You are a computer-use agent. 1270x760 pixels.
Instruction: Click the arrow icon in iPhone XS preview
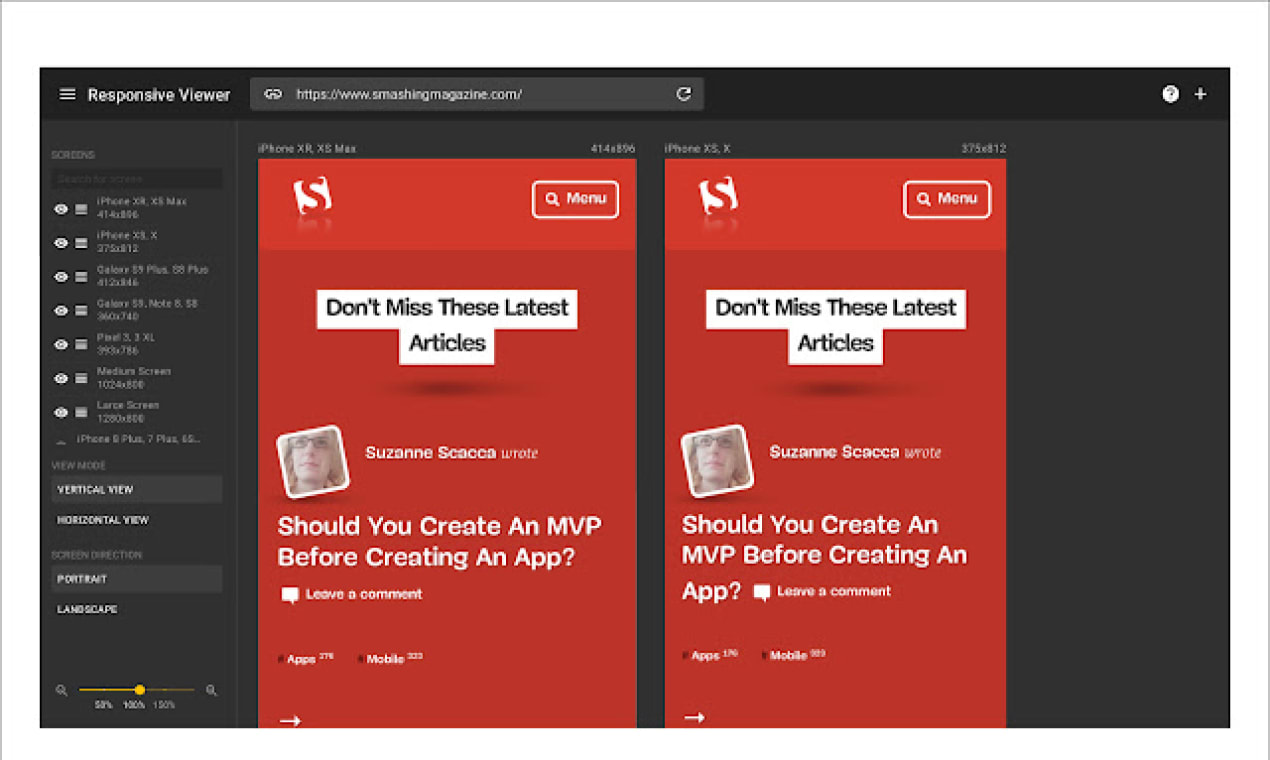point(694,717)
